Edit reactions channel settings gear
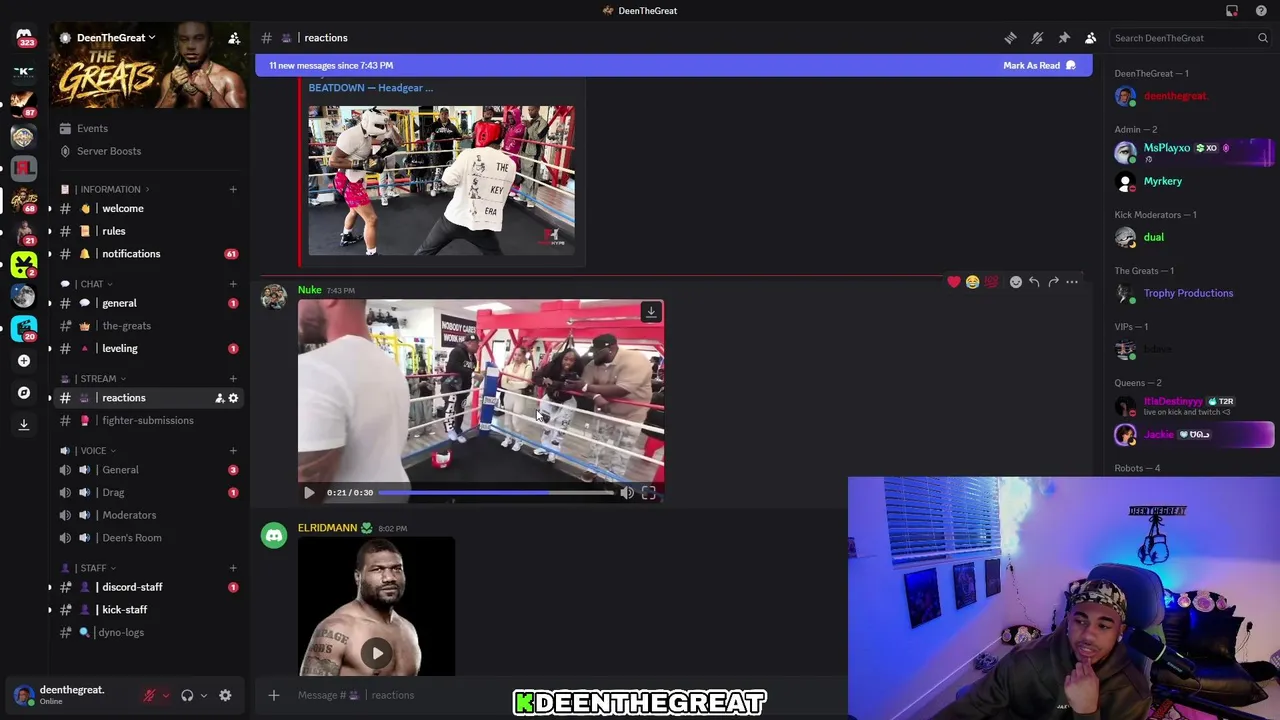Image resolution: width=1280 pixels, height=720 pixels. [x=233, y=398]
